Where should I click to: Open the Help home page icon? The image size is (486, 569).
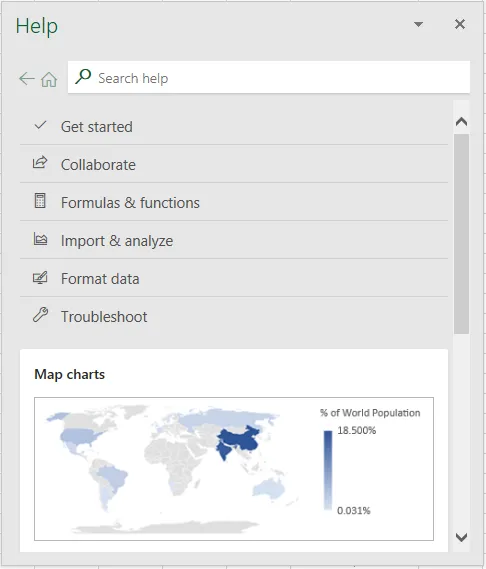pos(49,79)
